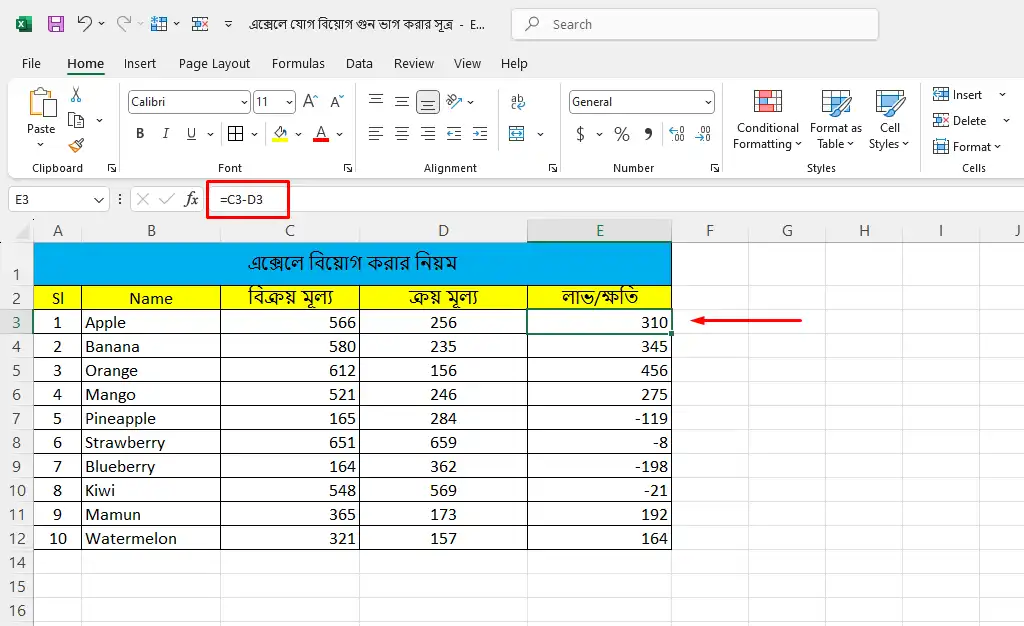The width and height of the screenshot is (1024, 626).
Task: Click Delete in the Cells group
Action: [960, 121]
